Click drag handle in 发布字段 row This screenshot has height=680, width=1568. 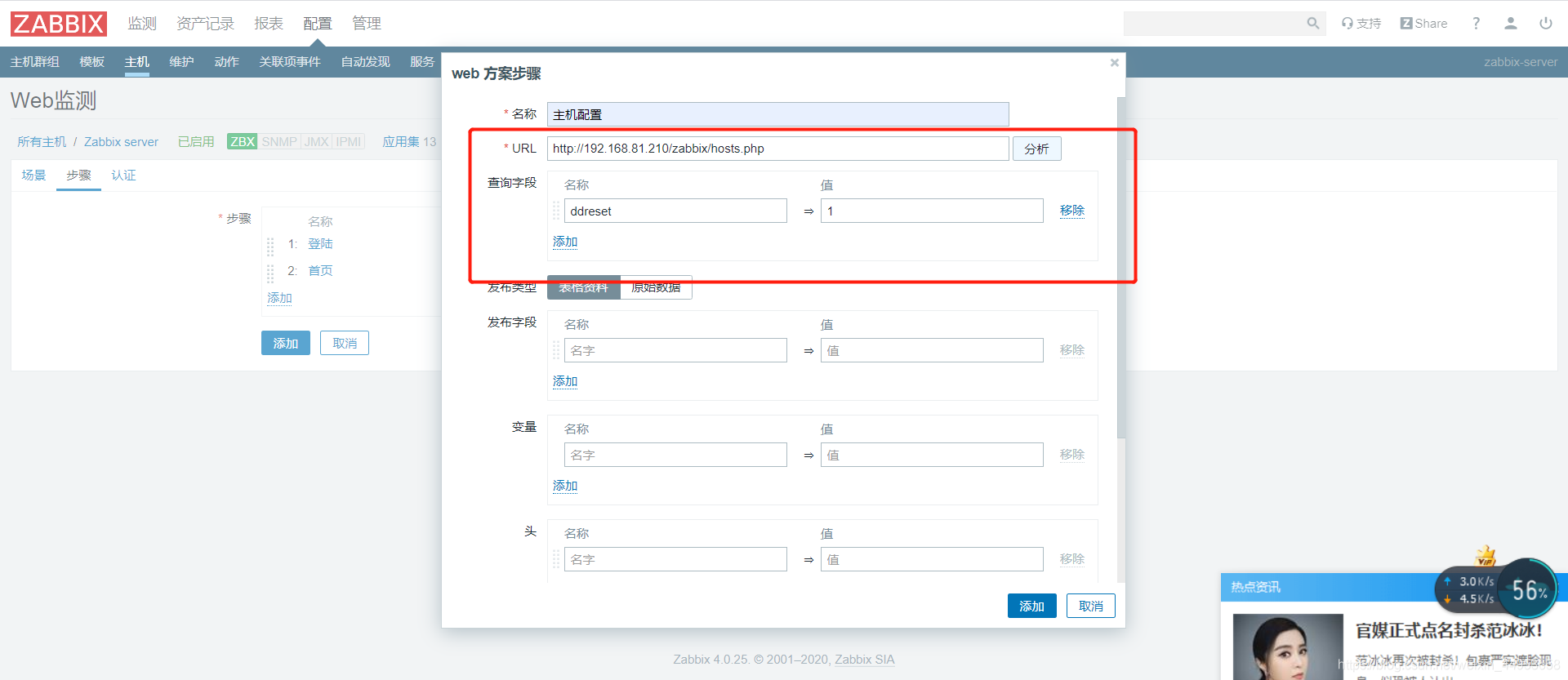tap(556, 350)
